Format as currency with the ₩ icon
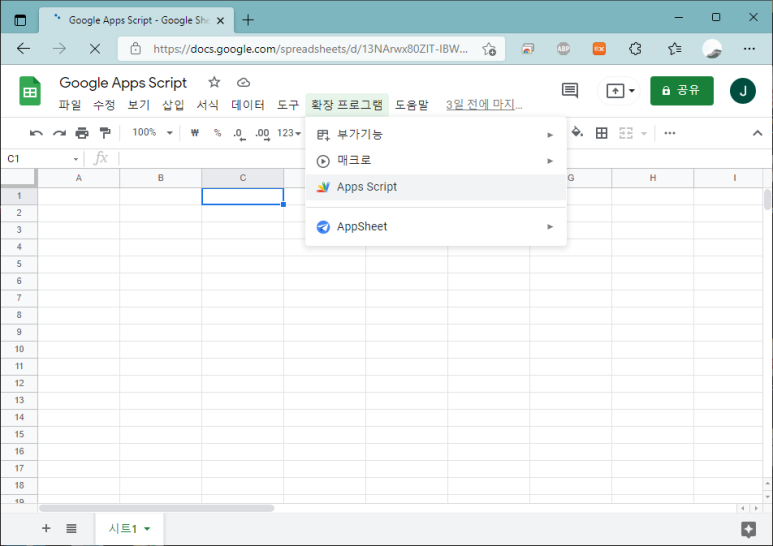Screen dimensions: 773x546 tap(195, 133)
